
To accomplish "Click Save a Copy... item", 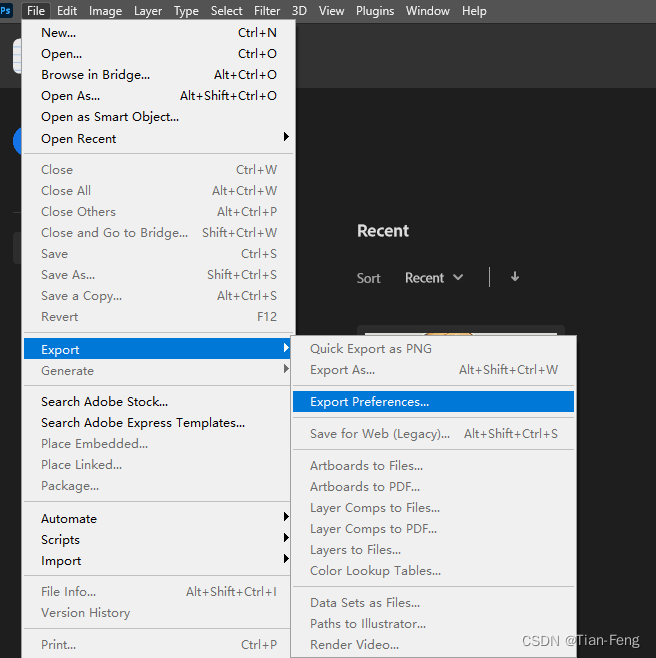I will point(159,295).
